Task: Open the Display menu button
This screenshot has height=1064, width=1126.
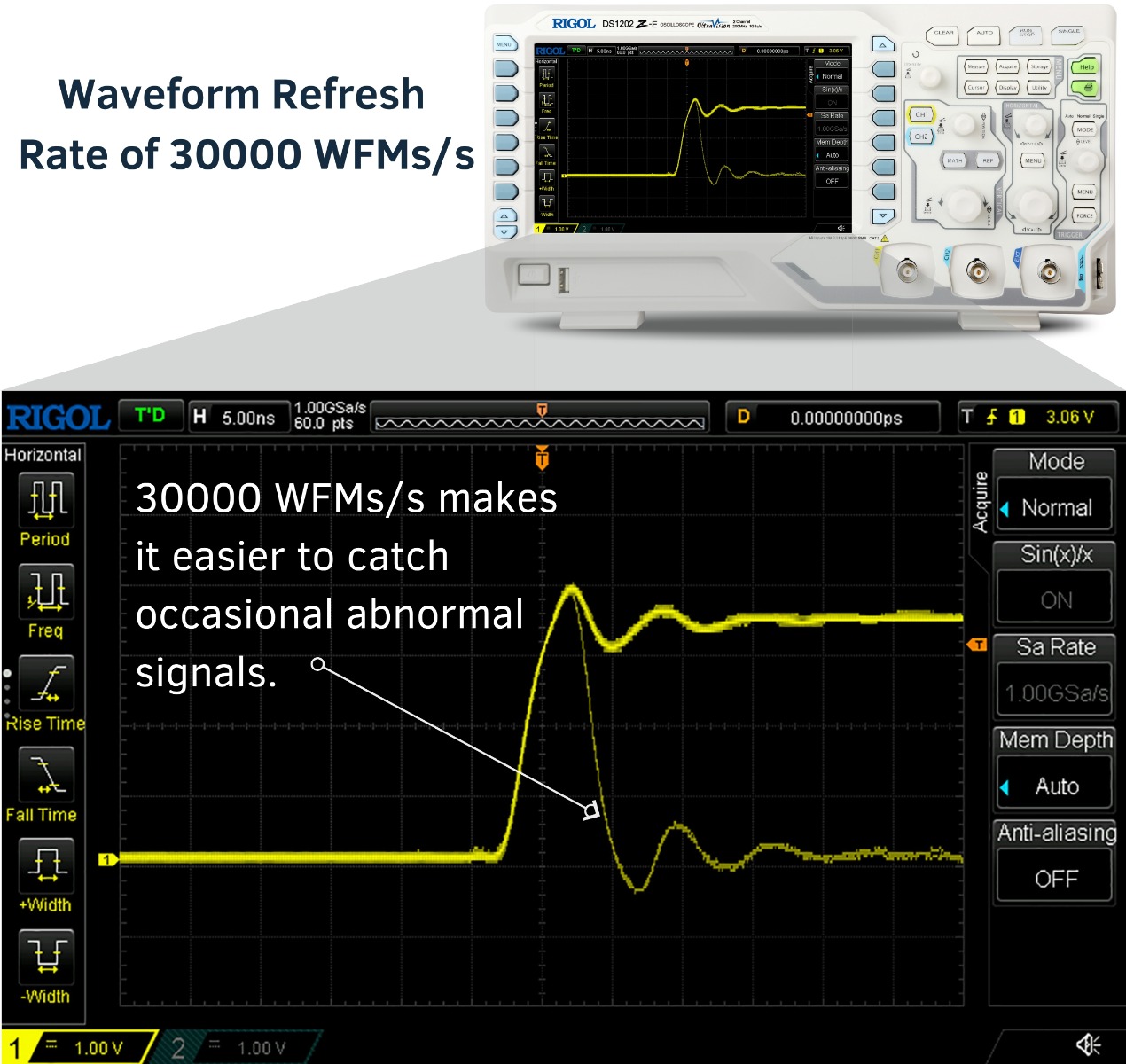Action: (x=1008, y=88)
